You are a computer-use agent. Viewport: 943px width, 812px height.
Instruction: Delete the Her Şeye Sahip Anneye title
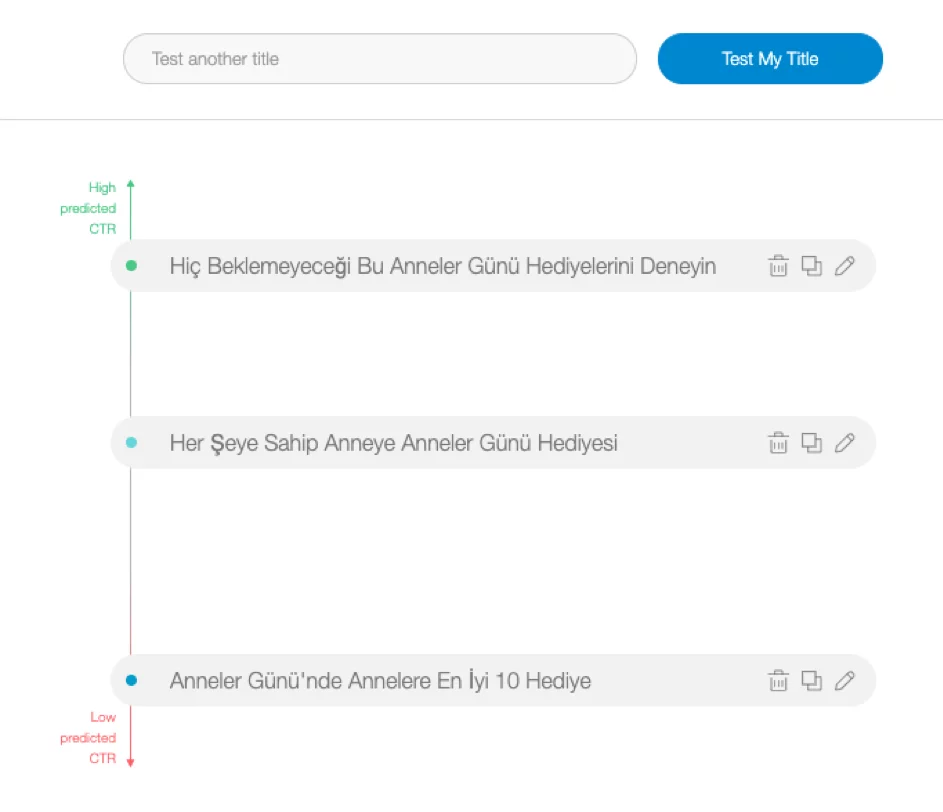pos(778,442)
